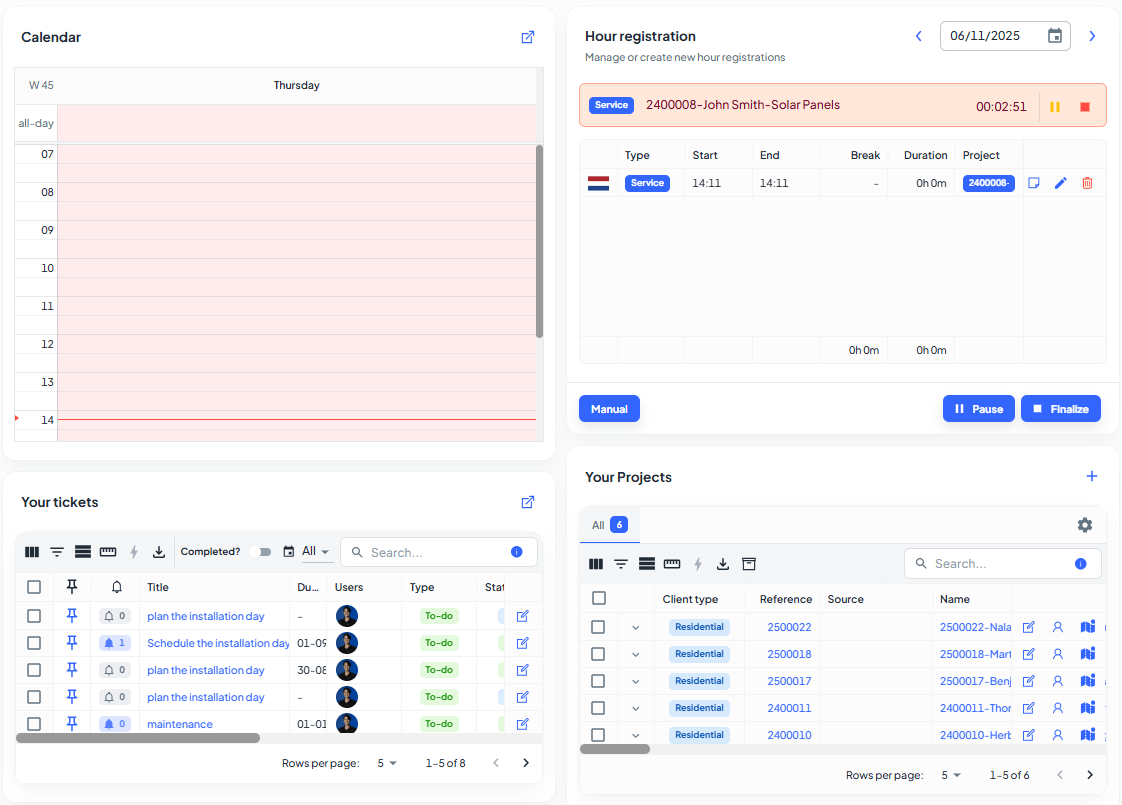The height and width of the screenshot is (805, 1122).
Task: Select the All tab in Your Projects
Action: click(x=609, y=525)
